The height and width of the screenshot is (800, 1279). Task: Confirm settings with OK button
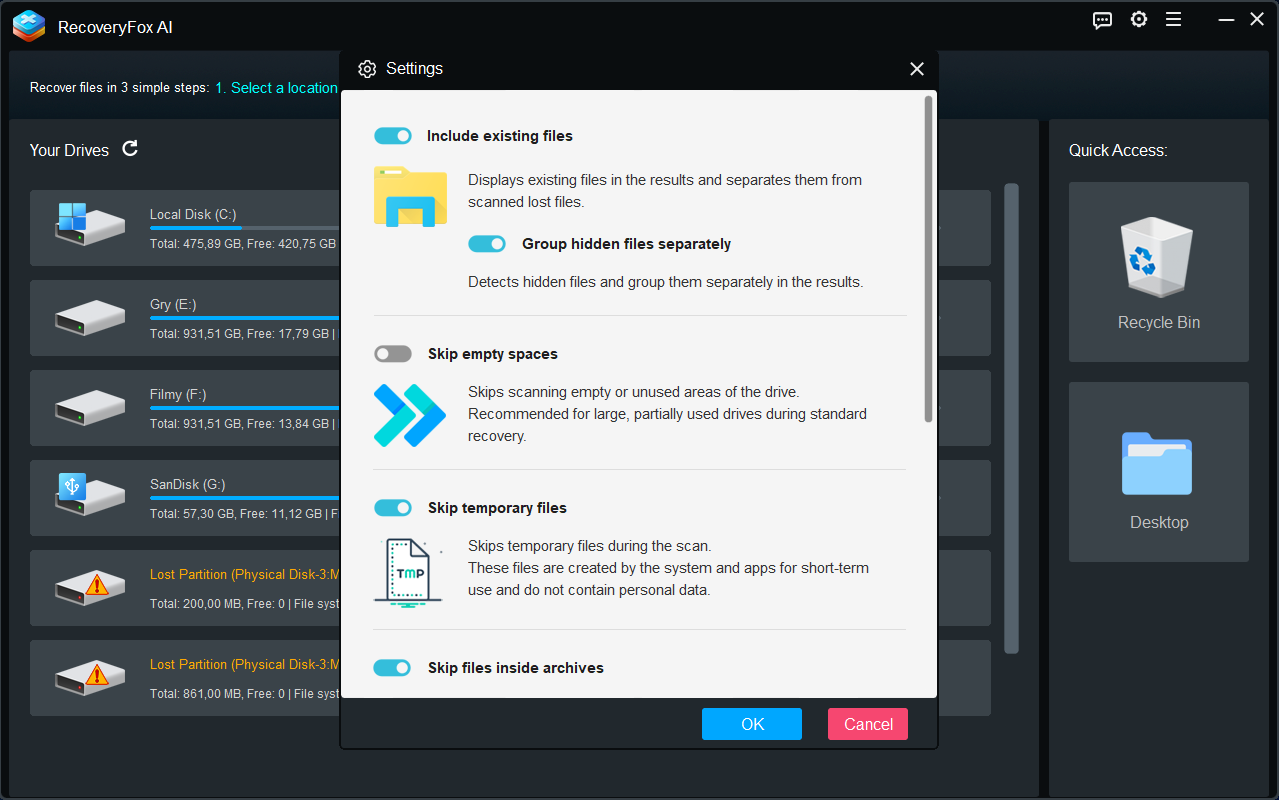click(752, 724)
